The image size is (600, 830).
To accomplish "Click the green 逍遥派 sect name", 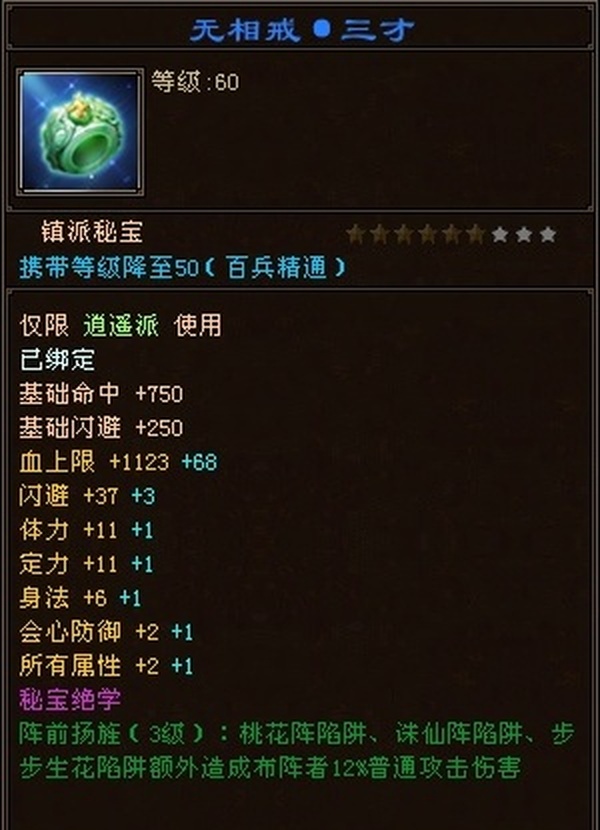I will pyautogui.click(x=121, y=325).
